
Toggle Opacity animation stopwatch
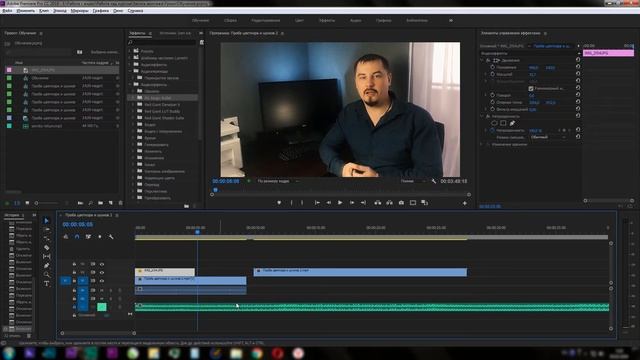492,131
